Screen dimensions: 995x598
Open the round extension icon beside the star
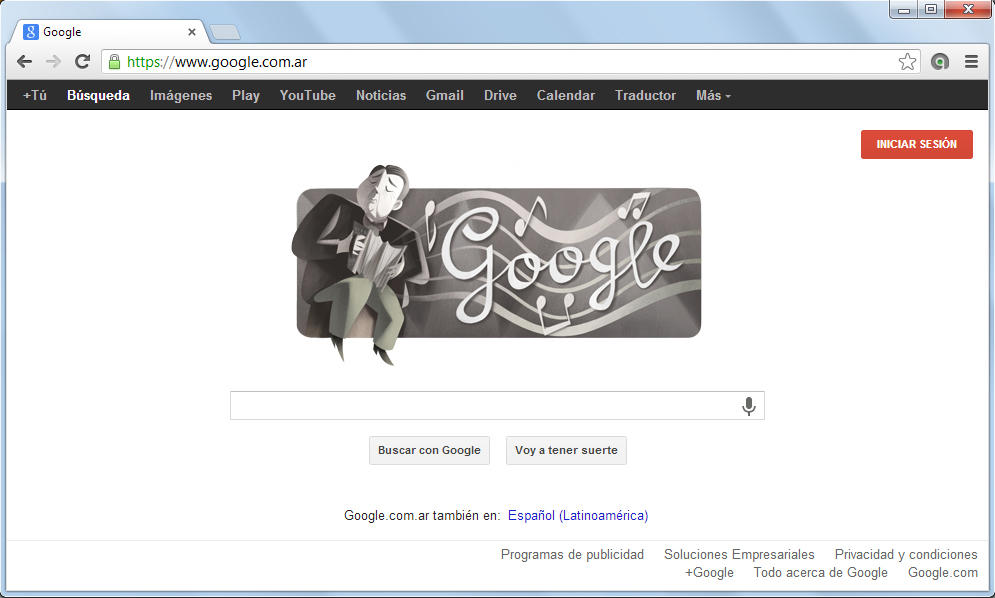click(x=940, y=62)
